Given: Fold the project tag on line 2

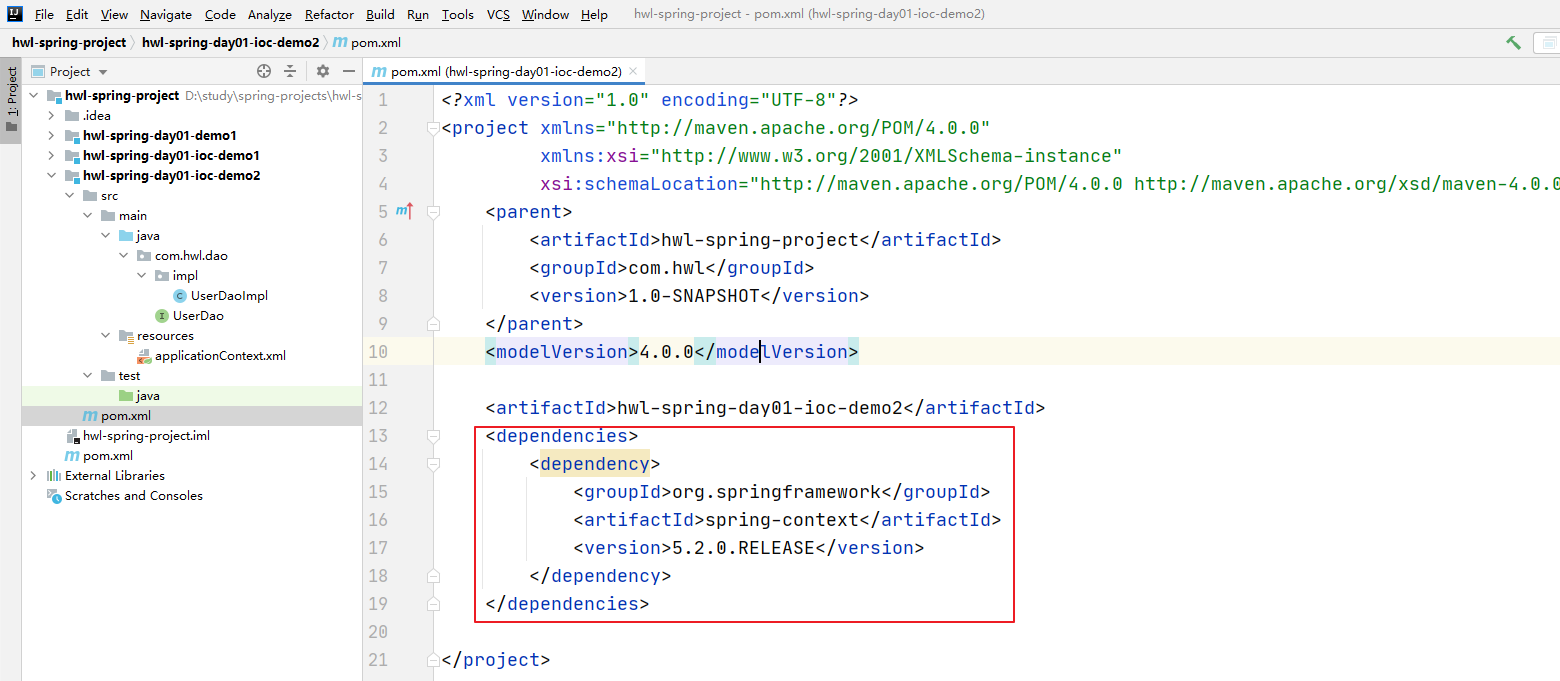Looking at the screenshot, I should (x=432, y=128).
